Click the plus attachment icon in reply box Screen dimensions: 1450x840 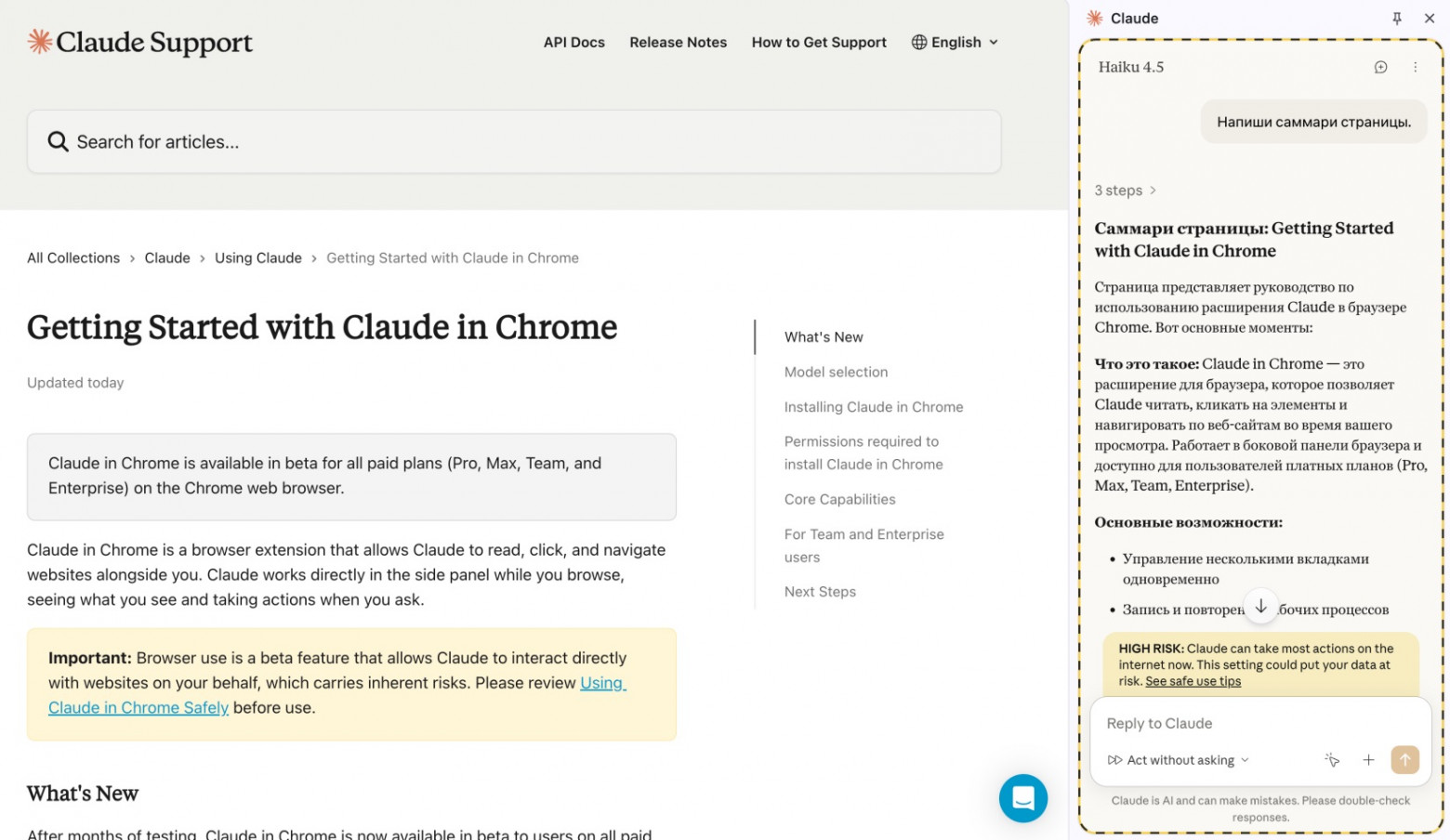[x=1368, y=760]
